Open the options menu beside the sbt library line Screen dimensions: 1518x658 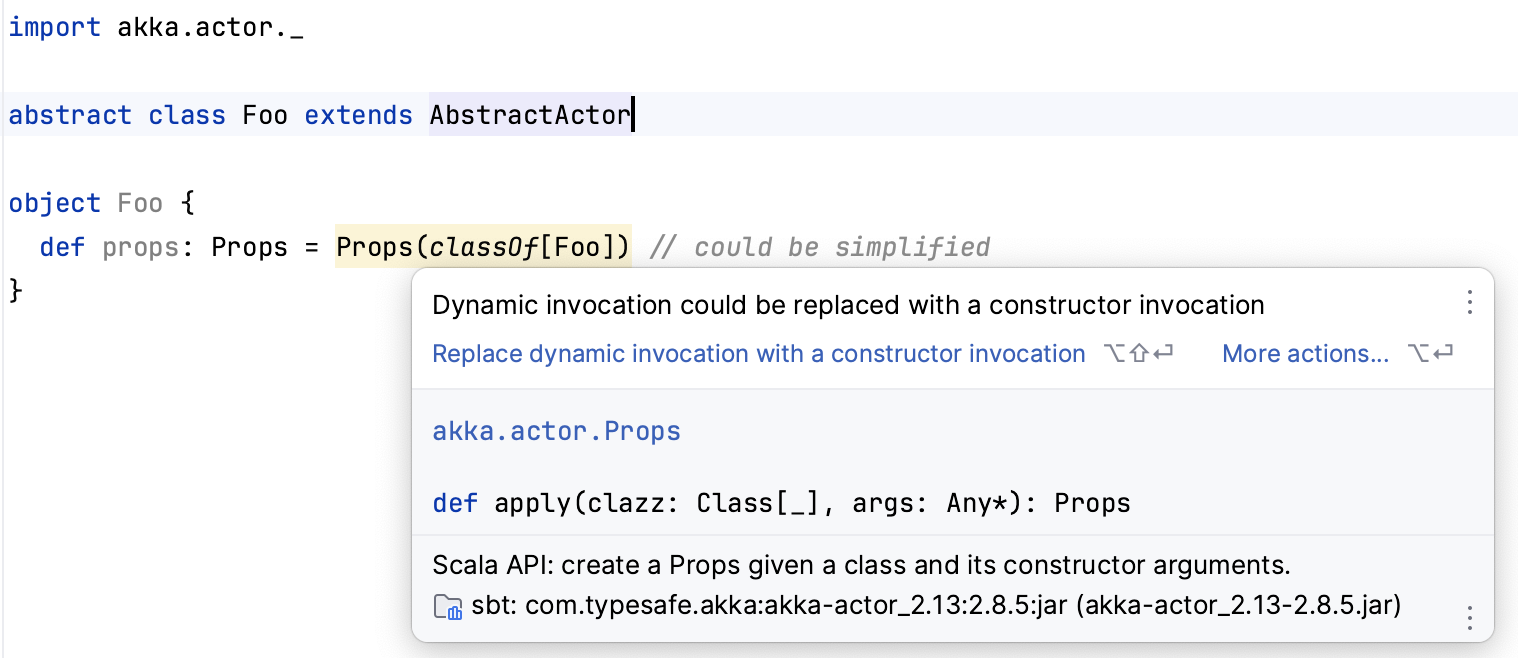click(1469, 617)
